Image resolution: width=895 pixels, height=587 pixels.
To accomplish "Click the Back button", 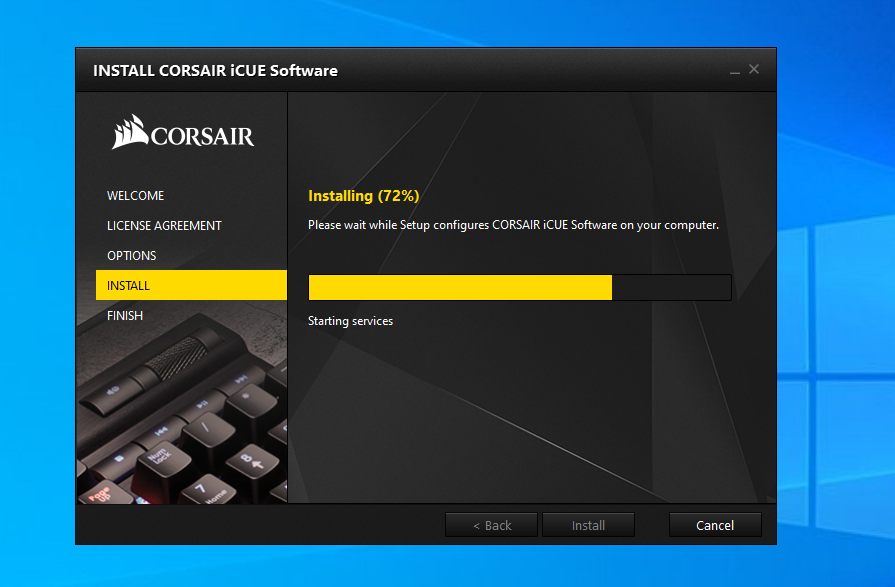I will [x=491, y=525].
